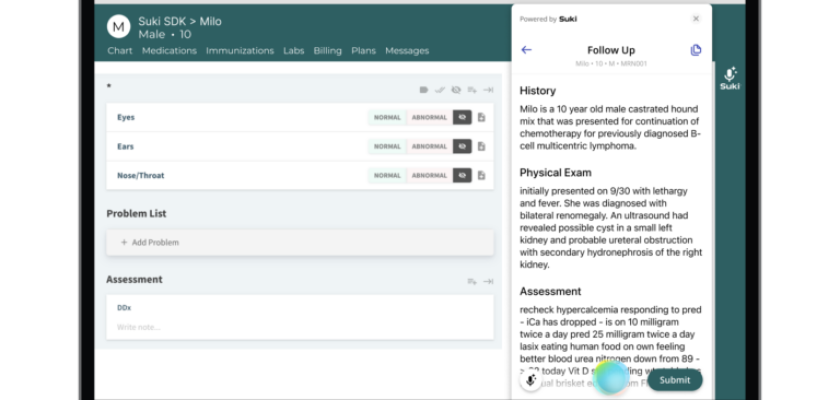
Task: Mark Eyes as Normal
Action: pos(387,117)
